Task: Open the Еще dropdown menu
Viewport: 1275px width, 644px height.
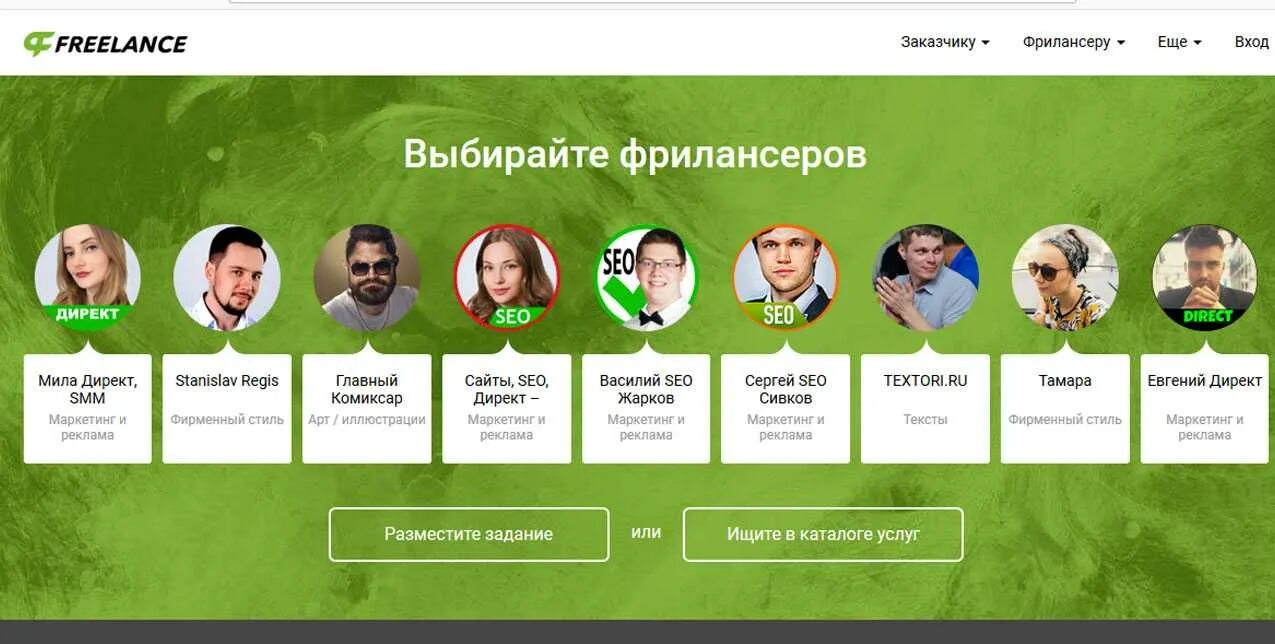Action: click(x=1179, y=42)
